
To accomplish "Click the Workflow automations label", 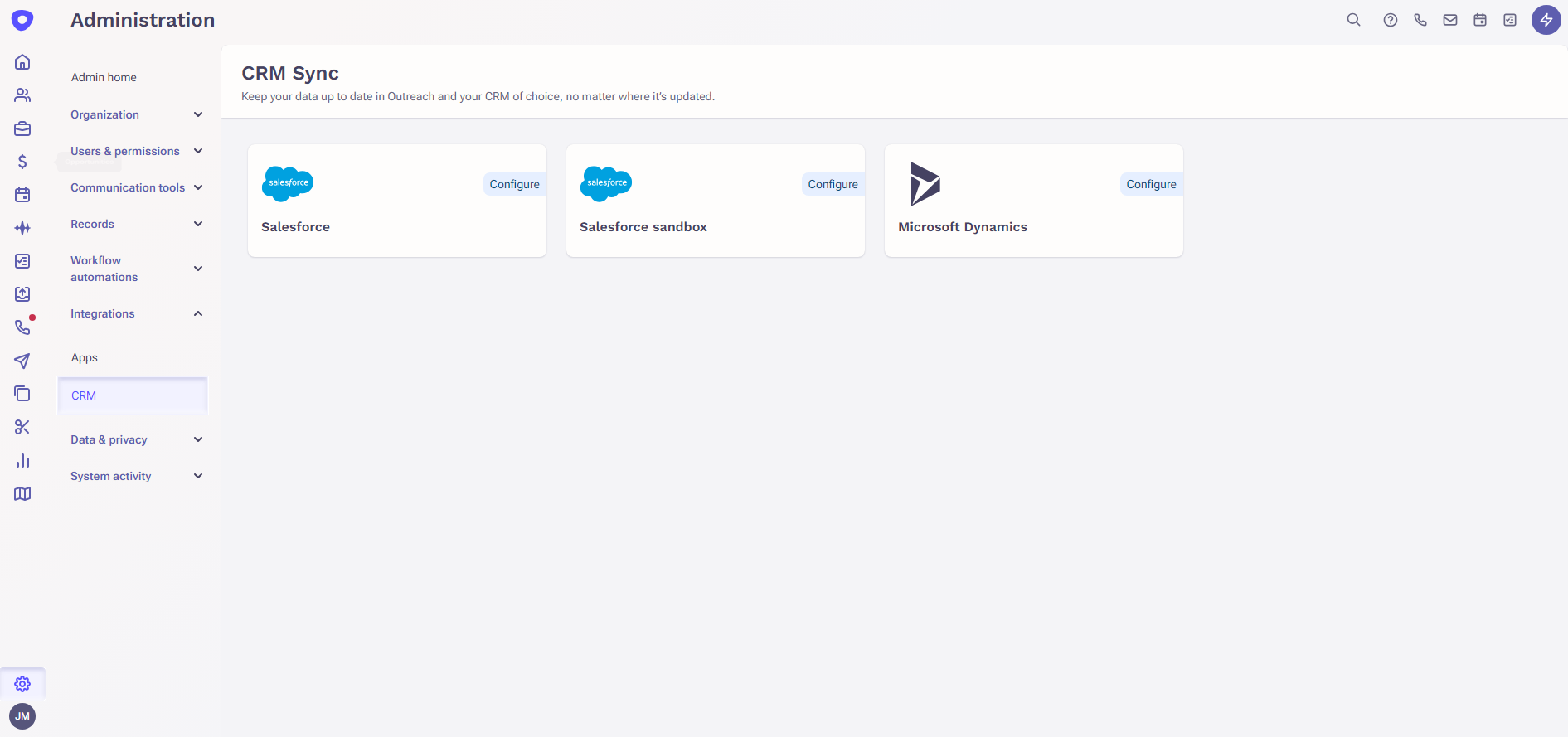I will [104, 269].
